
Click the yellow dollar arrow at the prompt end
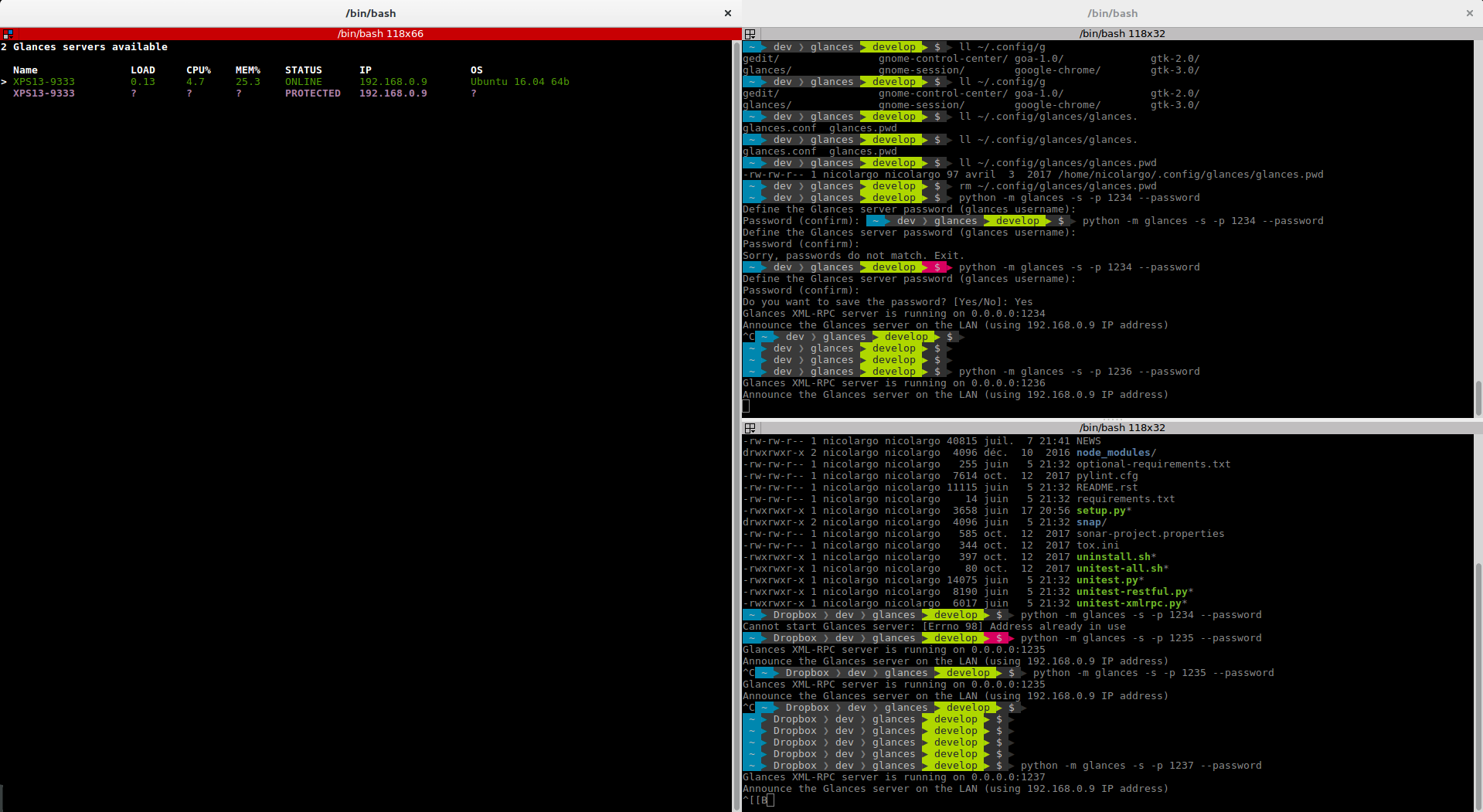pyautogui.click(x=998, y=765)
